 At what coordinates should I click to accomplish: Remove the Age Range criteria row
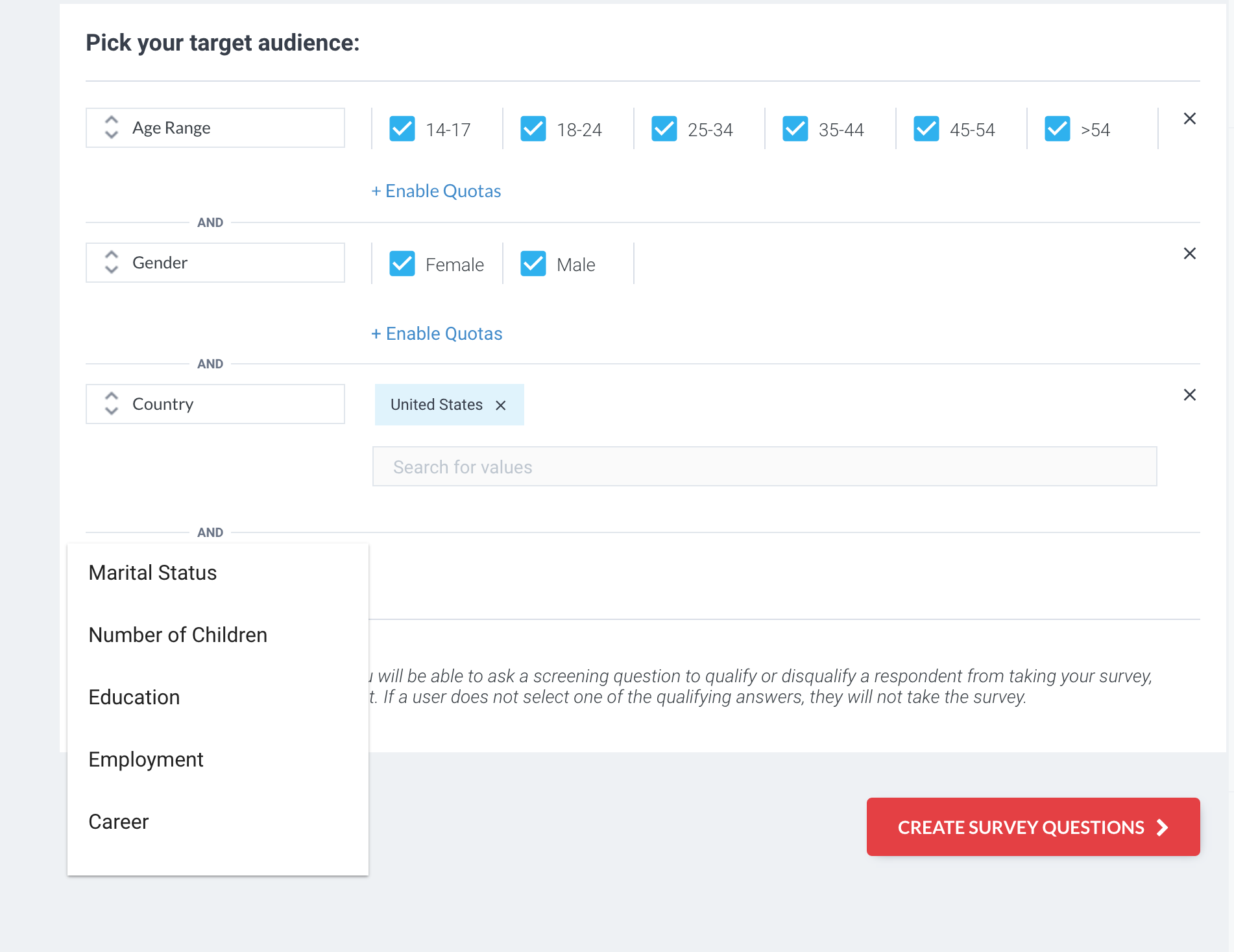pos(1189,119)
